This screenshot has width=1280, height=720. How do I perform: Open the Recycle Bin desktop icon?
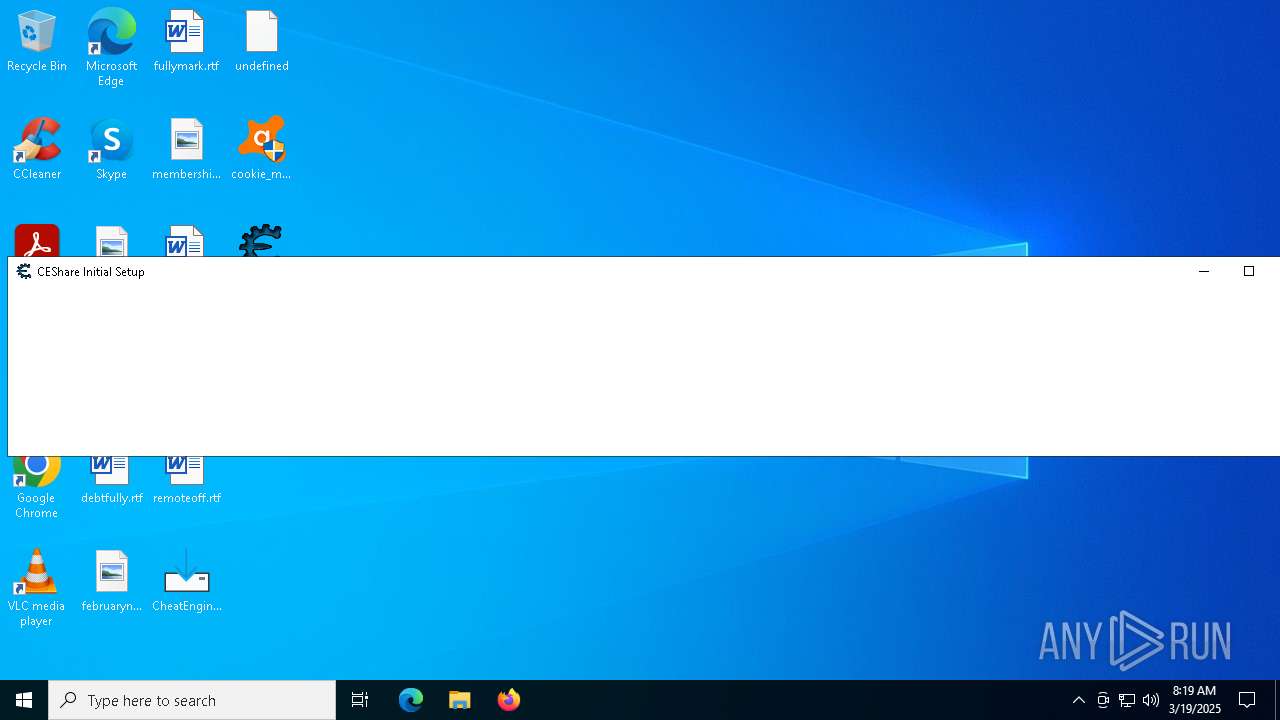(37, 42)
